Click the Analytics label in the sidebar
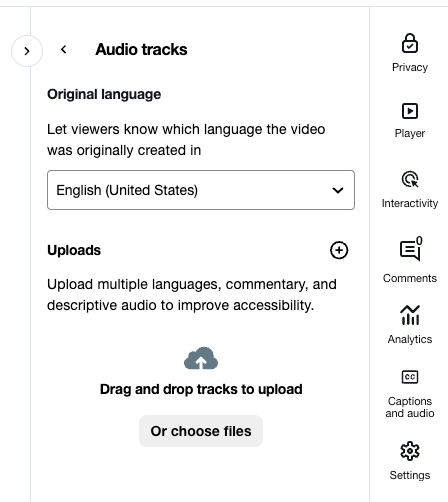Viewport: 448px width, 502px height. (x=410, y=339)
